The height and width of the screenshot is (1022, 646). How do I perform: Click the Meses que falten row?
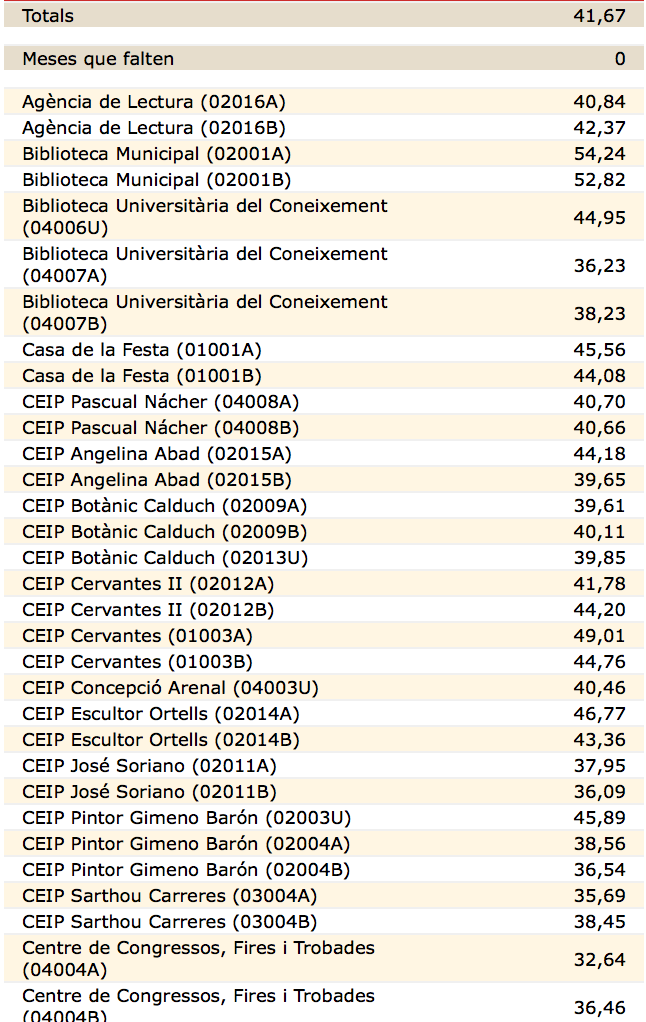(x=98, y=59)
